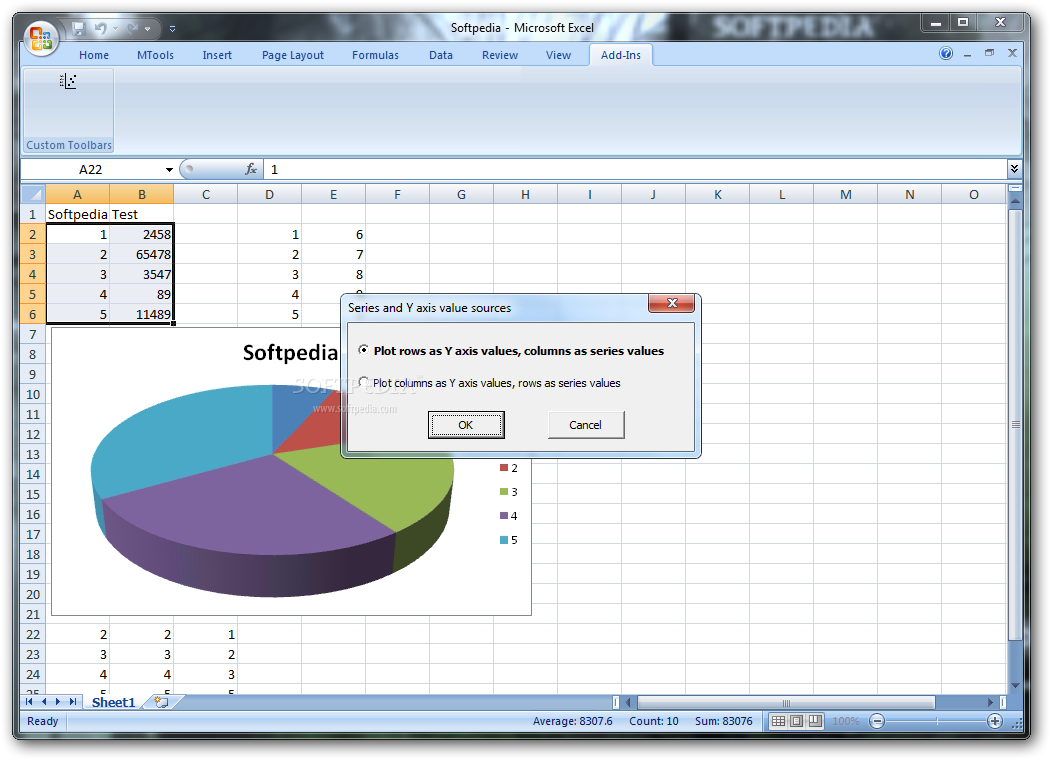Click the insert function fx icon

(251, 170)
